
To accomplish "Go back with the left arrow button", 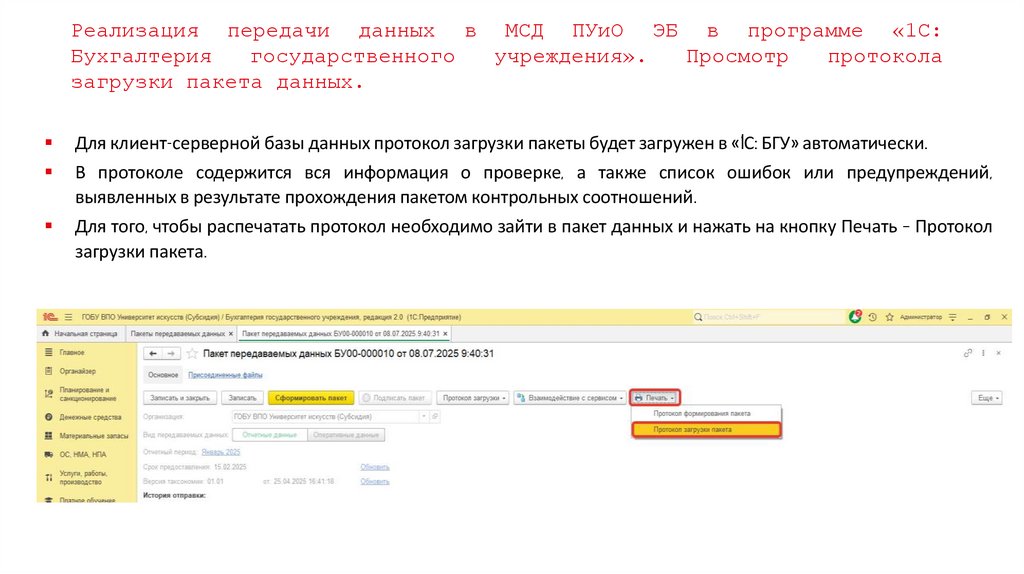I will click(x=153, y=353).
